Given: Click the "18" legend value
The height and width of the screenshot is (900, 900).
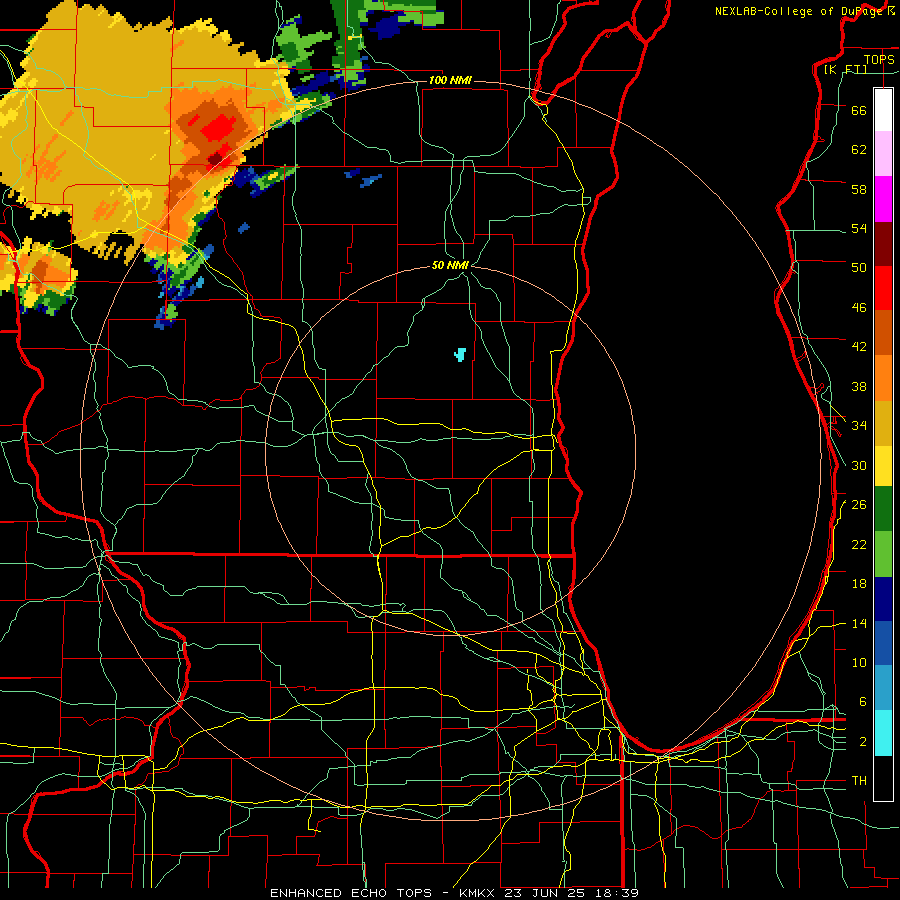Looking at the screenshot, I should coord(859,584).
